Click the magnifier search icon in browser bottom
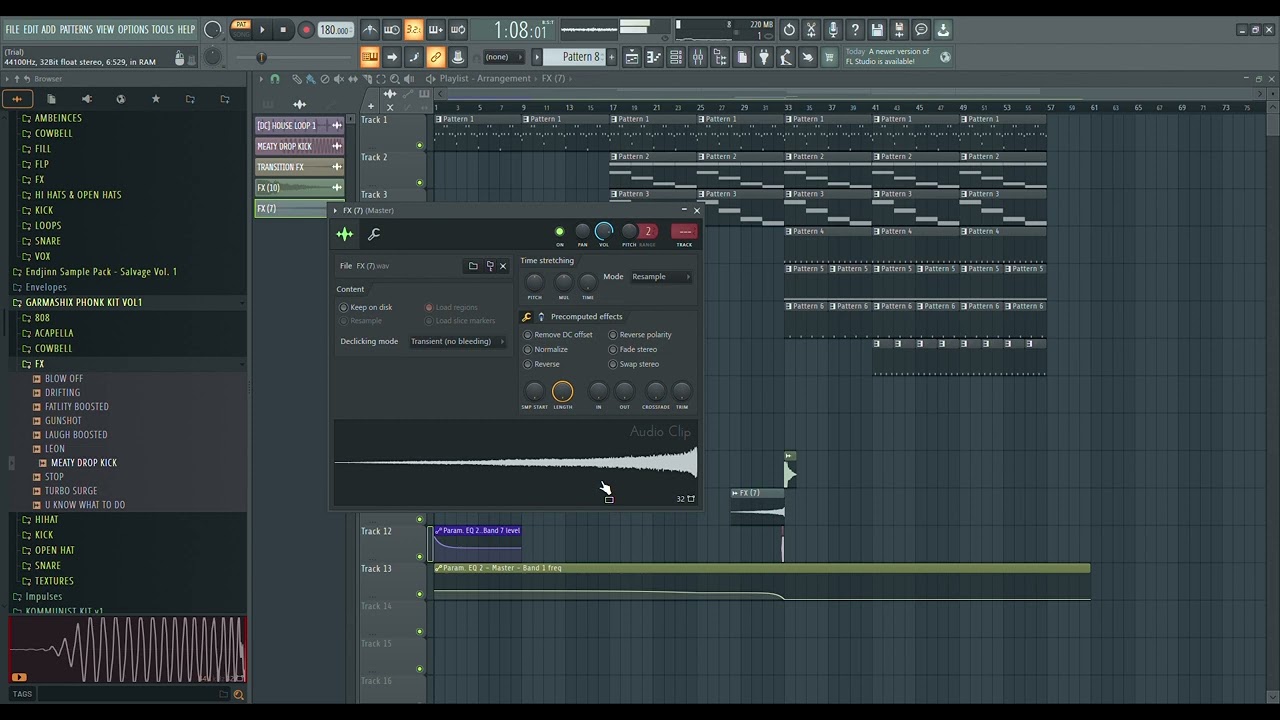The width and height of the screenshot is (1280, 720). 238,694
